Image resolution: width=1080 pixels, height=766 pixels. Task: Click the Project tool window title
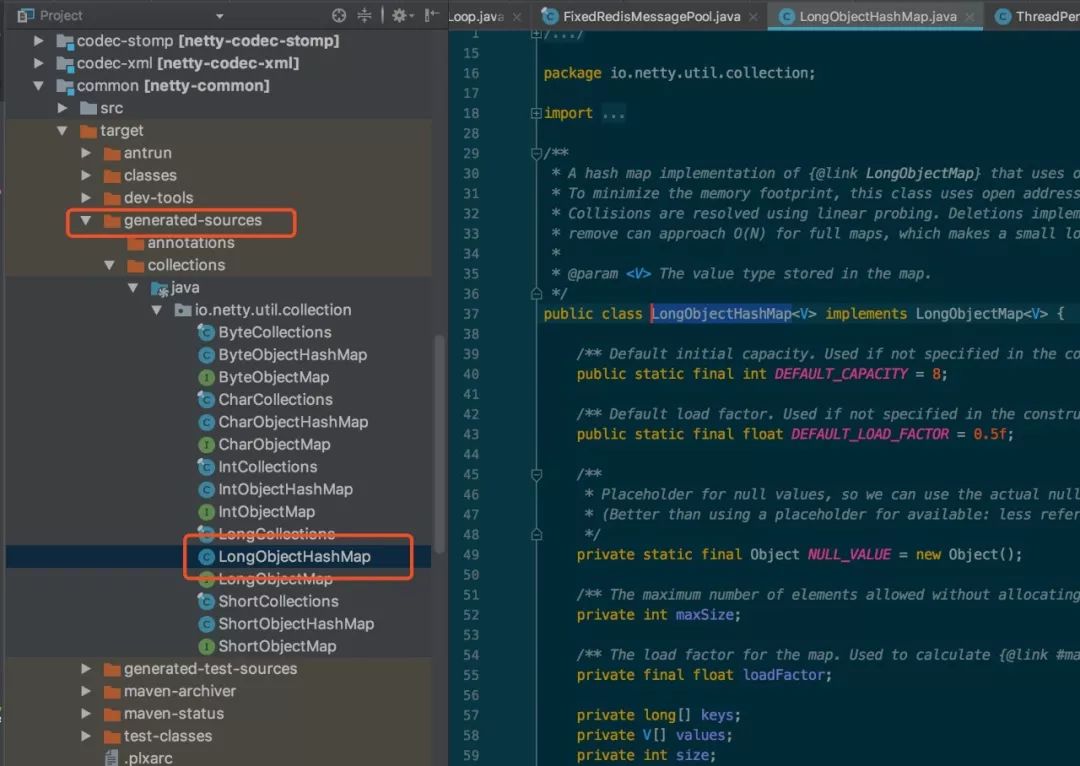pyautogui.click(x=61, y=15)
